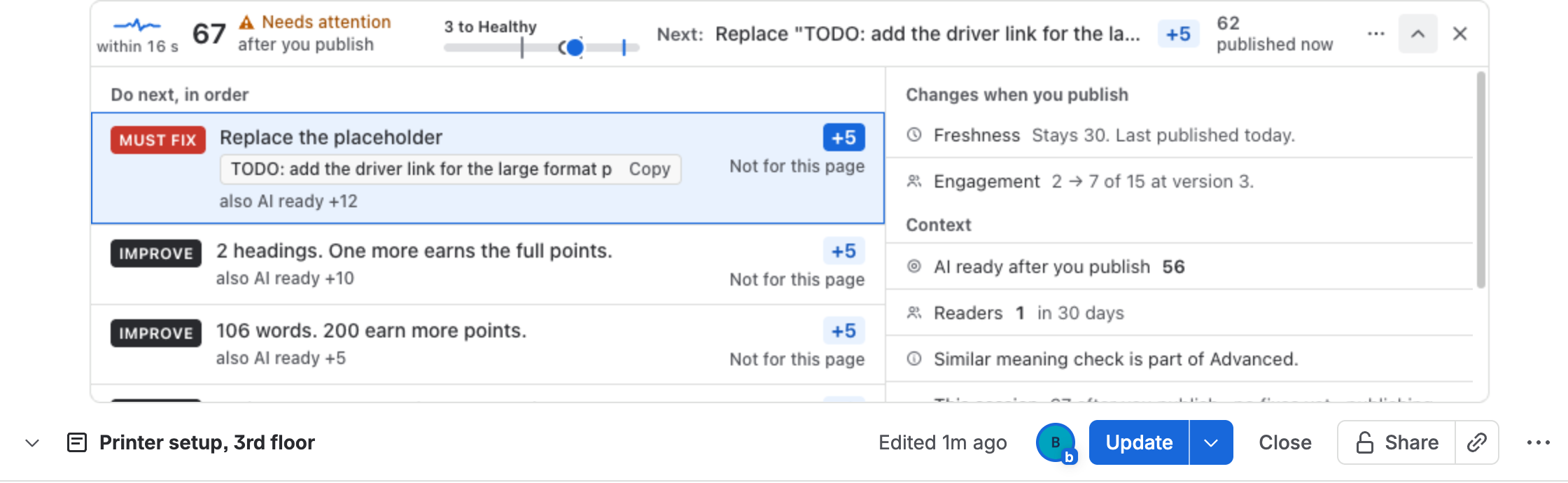
Task: Click also AI ready +10 text
Action: click(x=285, y=279)
